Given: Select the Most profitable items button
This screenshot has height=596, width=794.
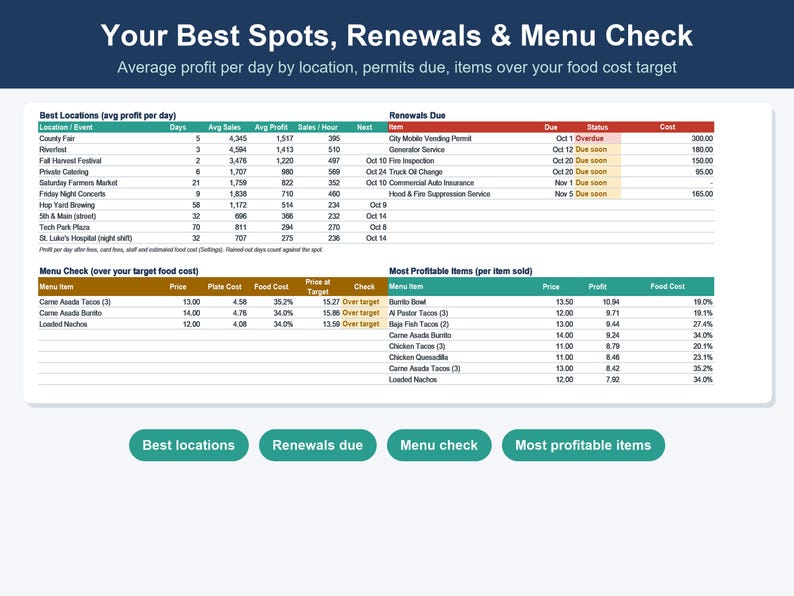Looking at the screenshot, I should point(583,445).
